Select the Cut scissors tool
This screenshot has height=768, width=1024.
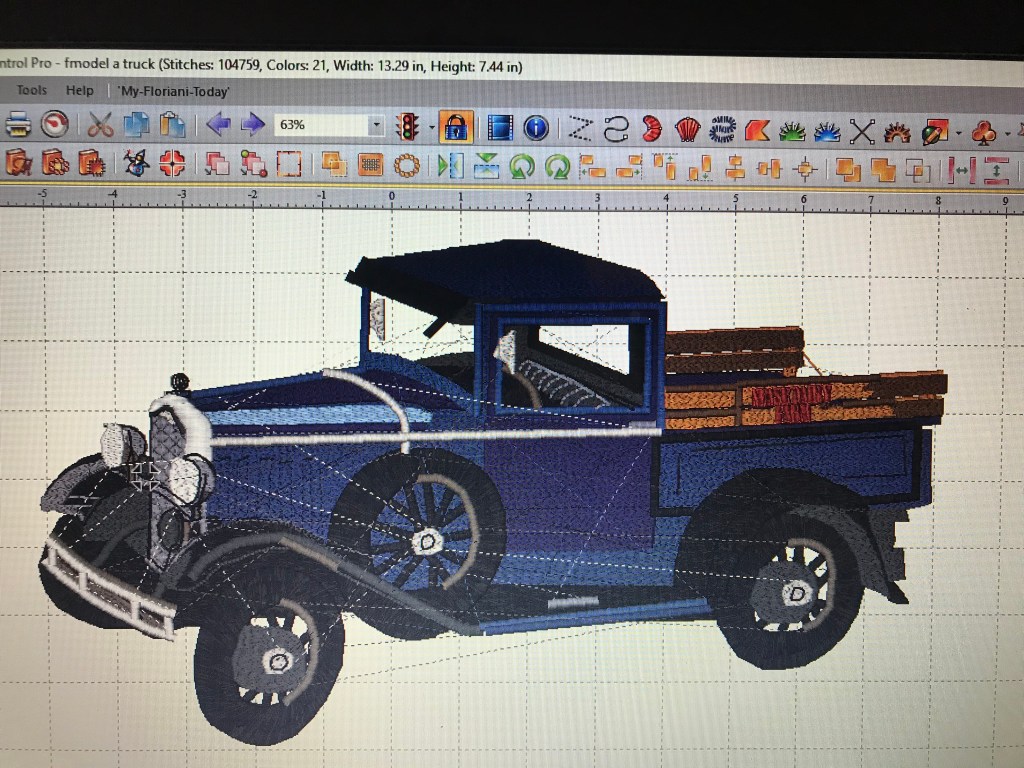point(100,125)
